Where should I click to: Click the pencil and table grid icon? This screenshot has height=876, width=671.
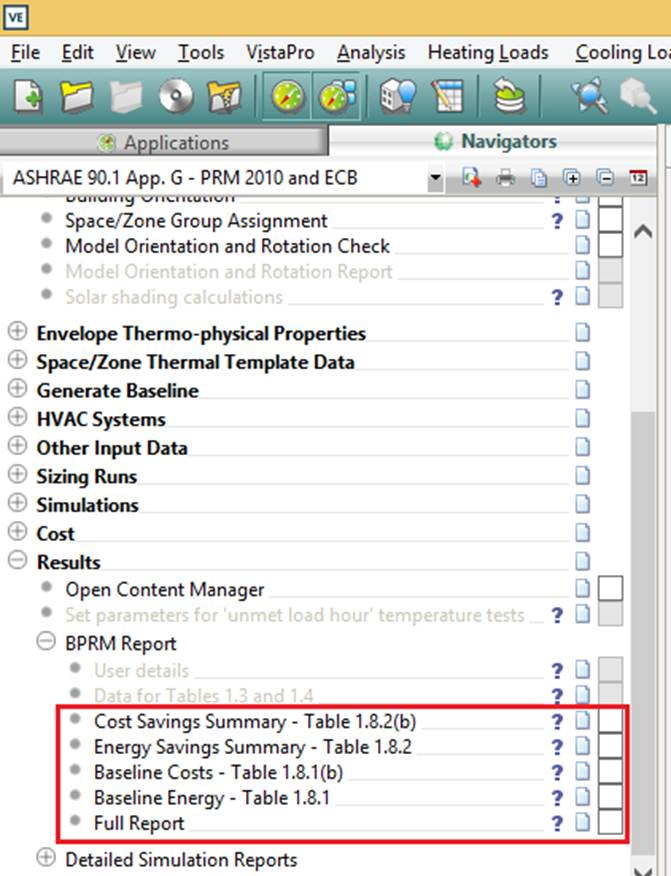click(x=448, y=96)
